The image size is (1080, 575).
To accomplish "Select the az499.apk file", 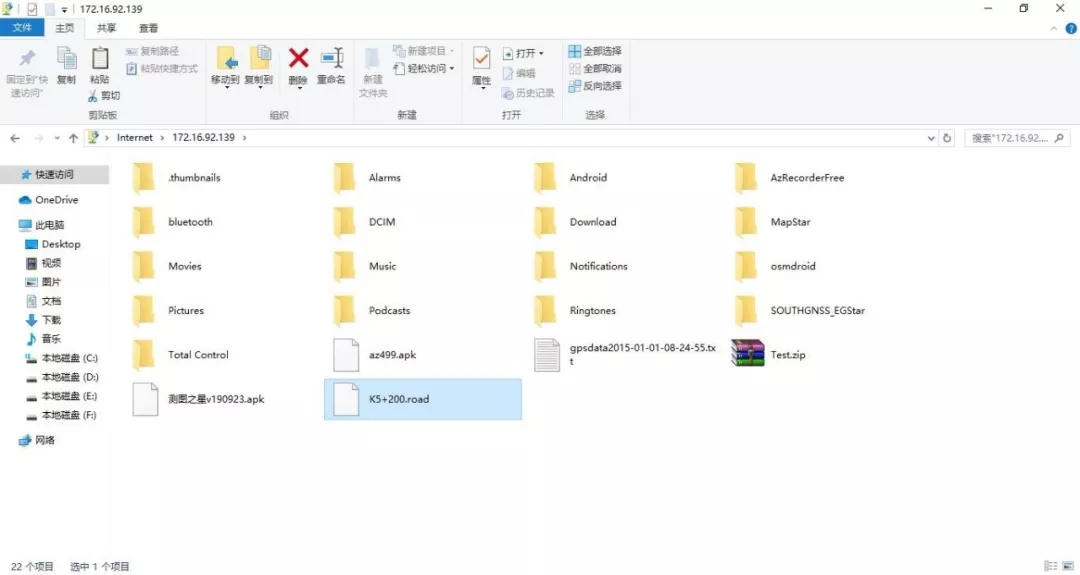I will pos(423,355).
